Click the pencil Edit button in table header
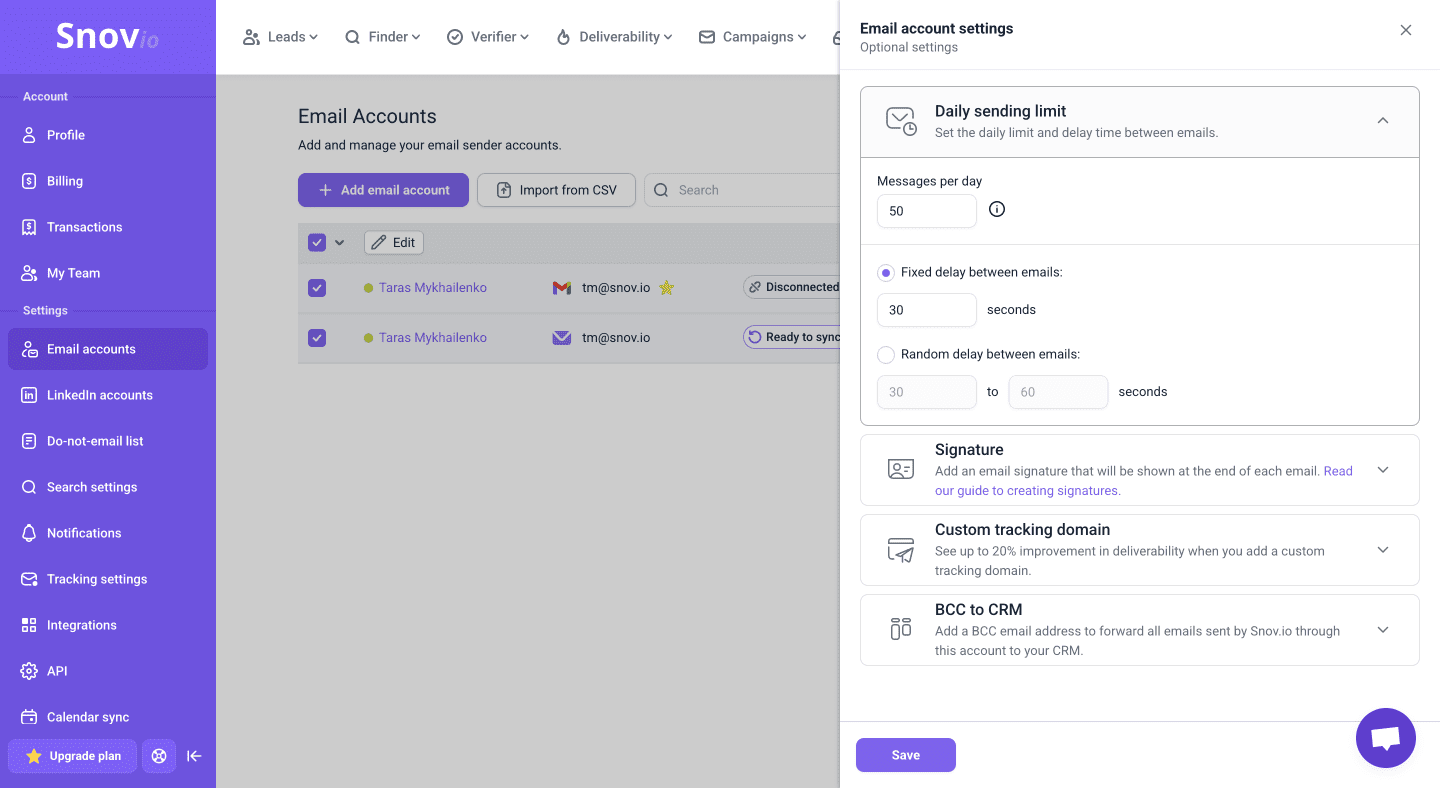This screenshot has height=788, width=1440. tap(393, 242)
